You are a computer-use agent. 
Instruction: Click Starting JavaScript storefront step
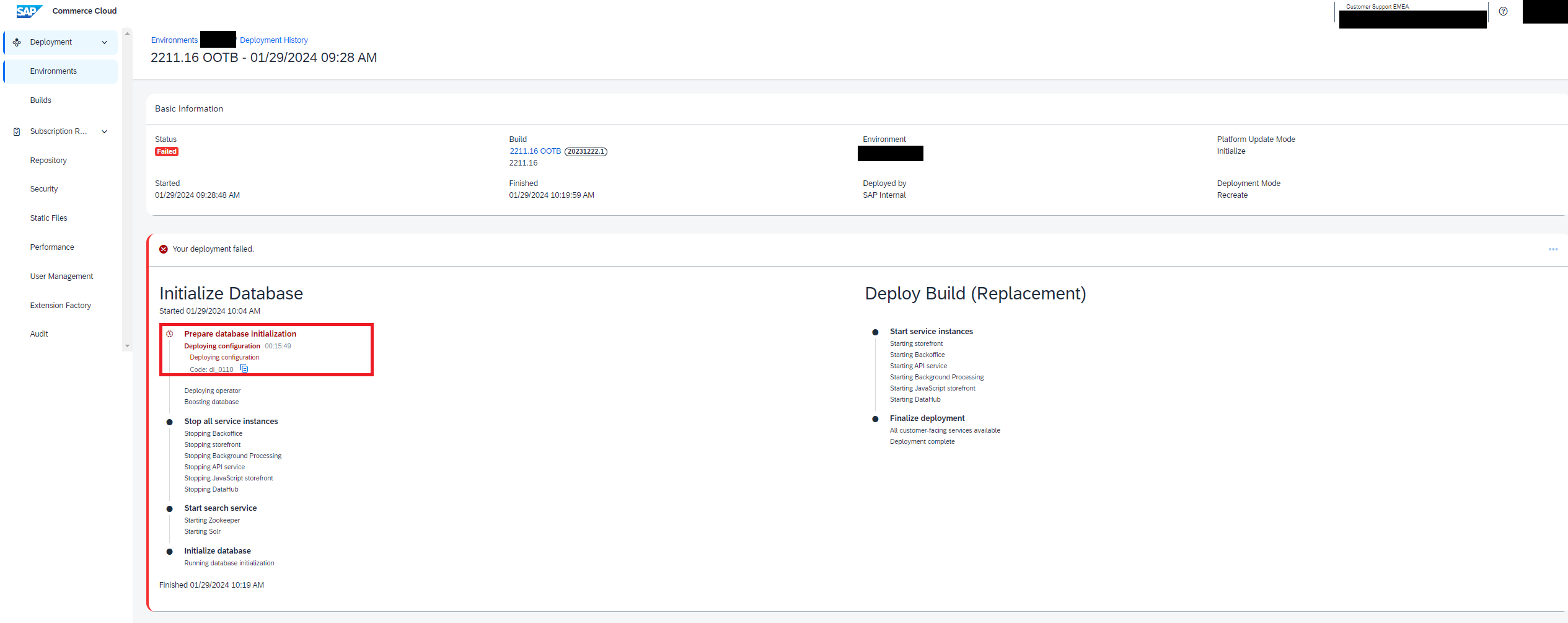pos(932,389)
